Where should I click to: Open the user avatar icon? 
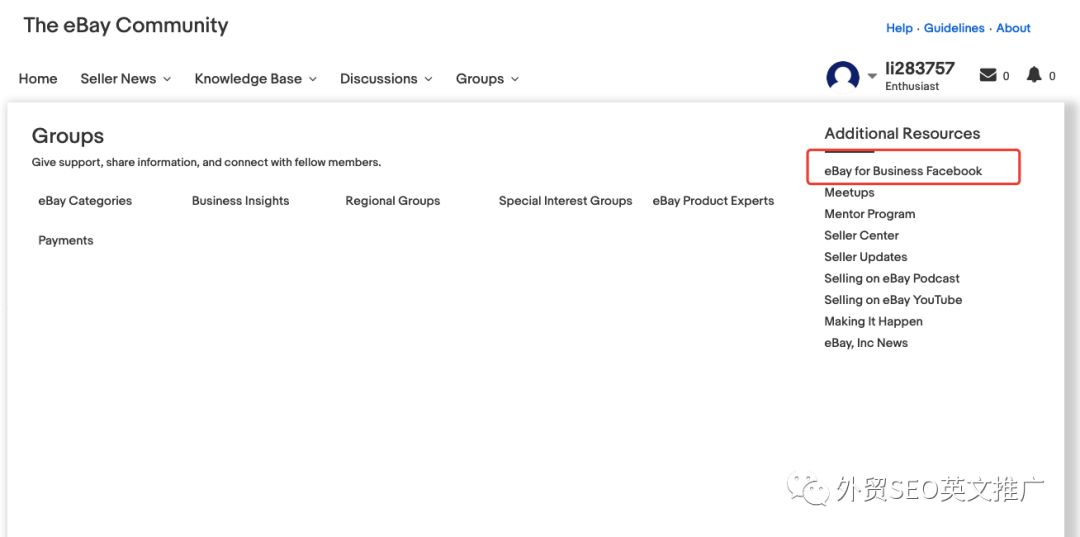pyautogui.click(x=842, y=76)
